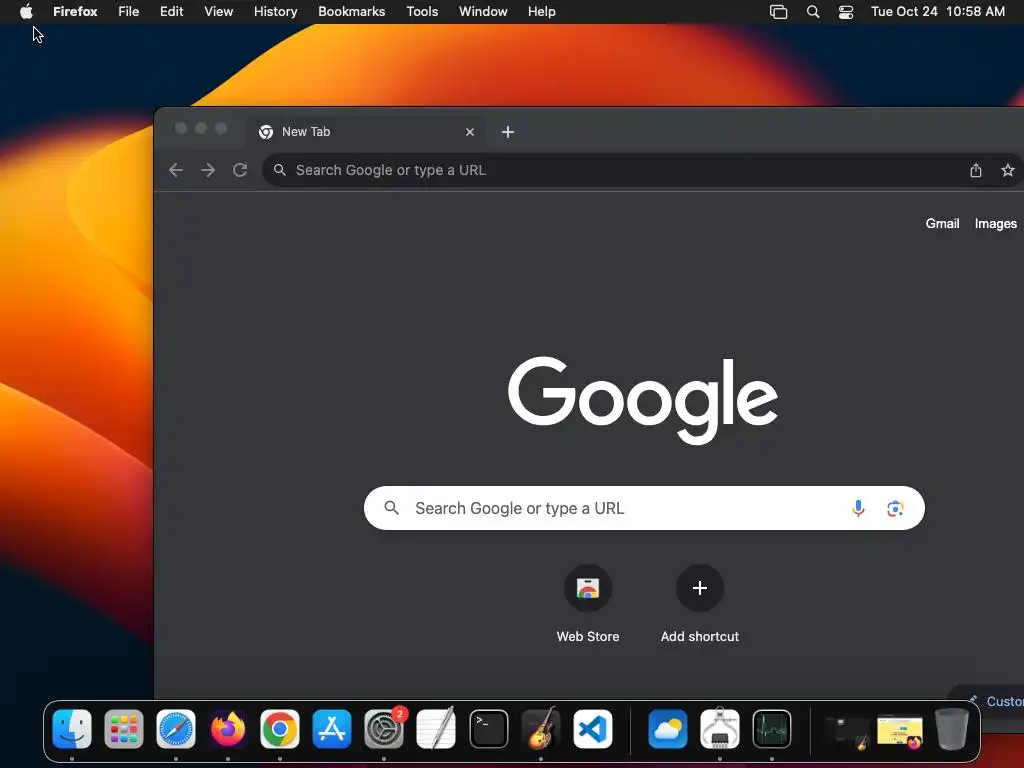Restore the dark minimized window thumbnail in the Dock
Viewport: 1024px width, 768px height.
(848, 731)
